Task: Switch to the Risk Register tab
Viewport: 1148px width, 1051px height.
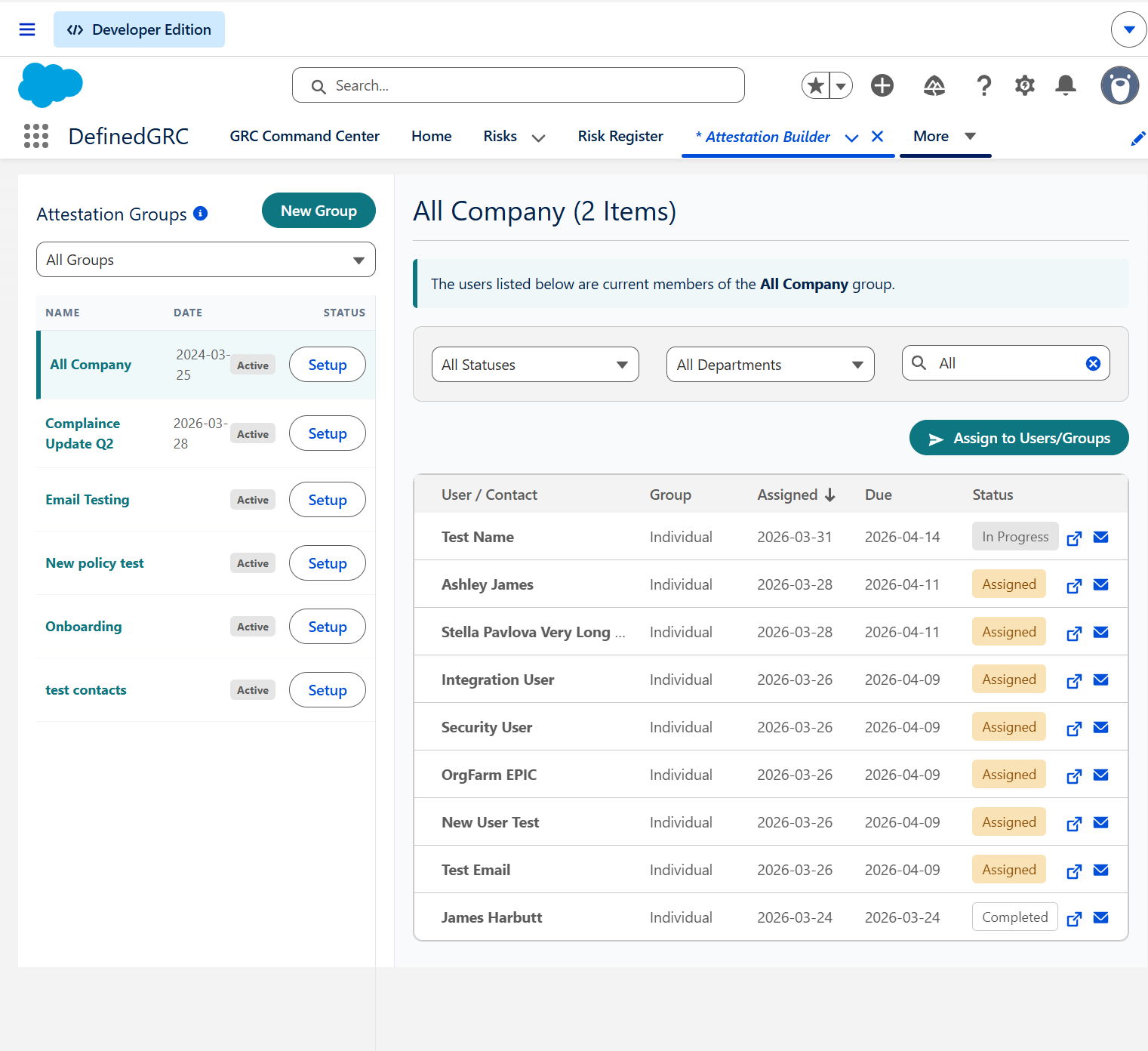Action: click(620, 136)
